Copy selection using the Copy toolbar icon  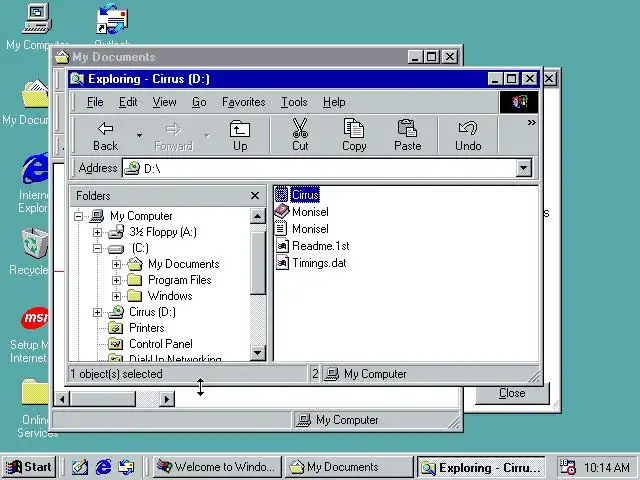click(x=354, y=136)
